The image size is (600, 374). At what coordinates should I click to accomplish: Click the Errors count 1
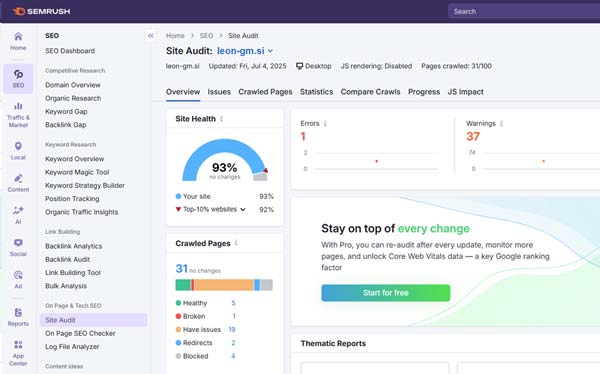[303, 137]
